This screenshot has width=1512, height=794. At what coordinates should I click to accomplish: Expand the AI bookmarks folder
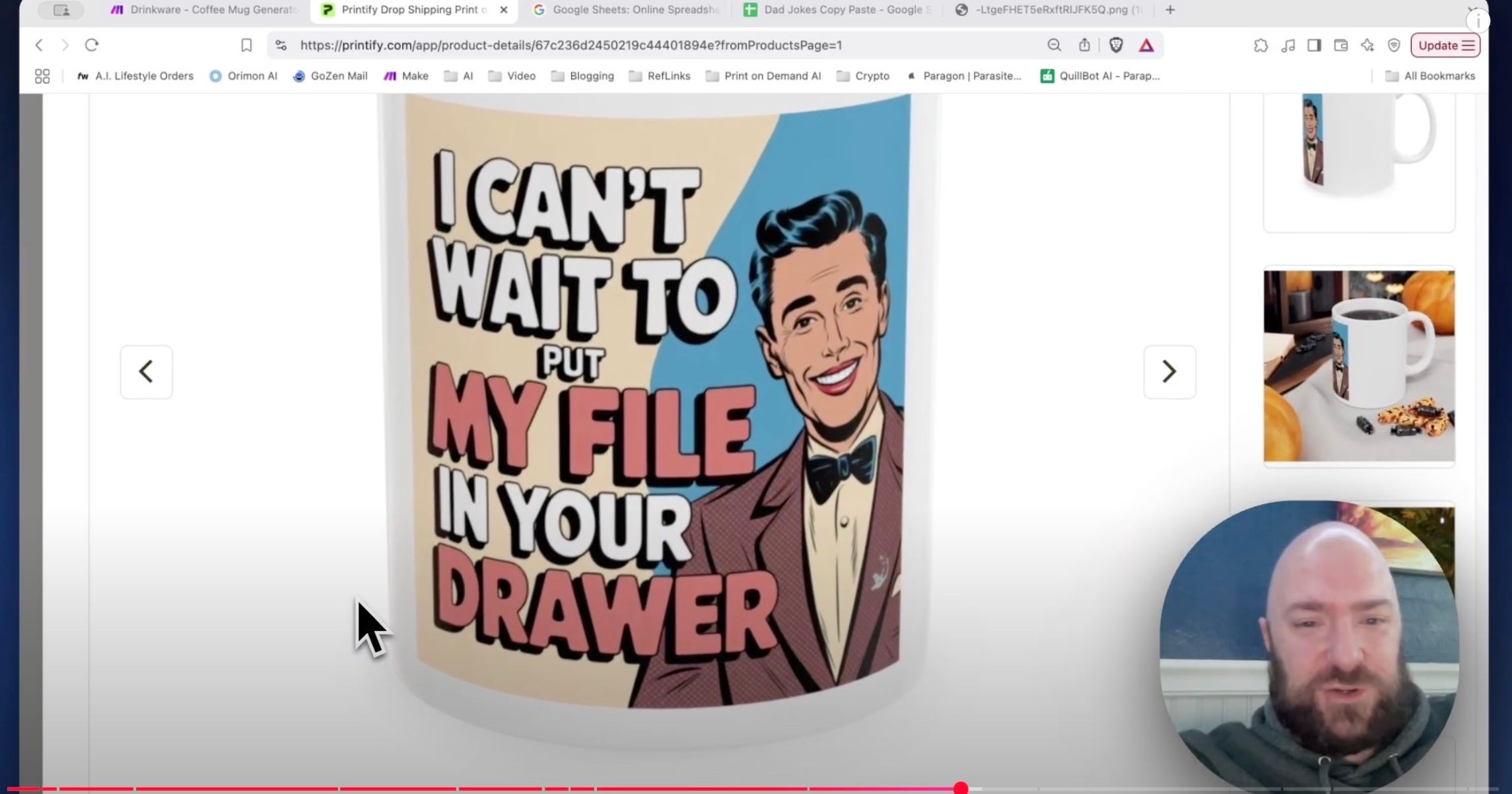point(459,76)
